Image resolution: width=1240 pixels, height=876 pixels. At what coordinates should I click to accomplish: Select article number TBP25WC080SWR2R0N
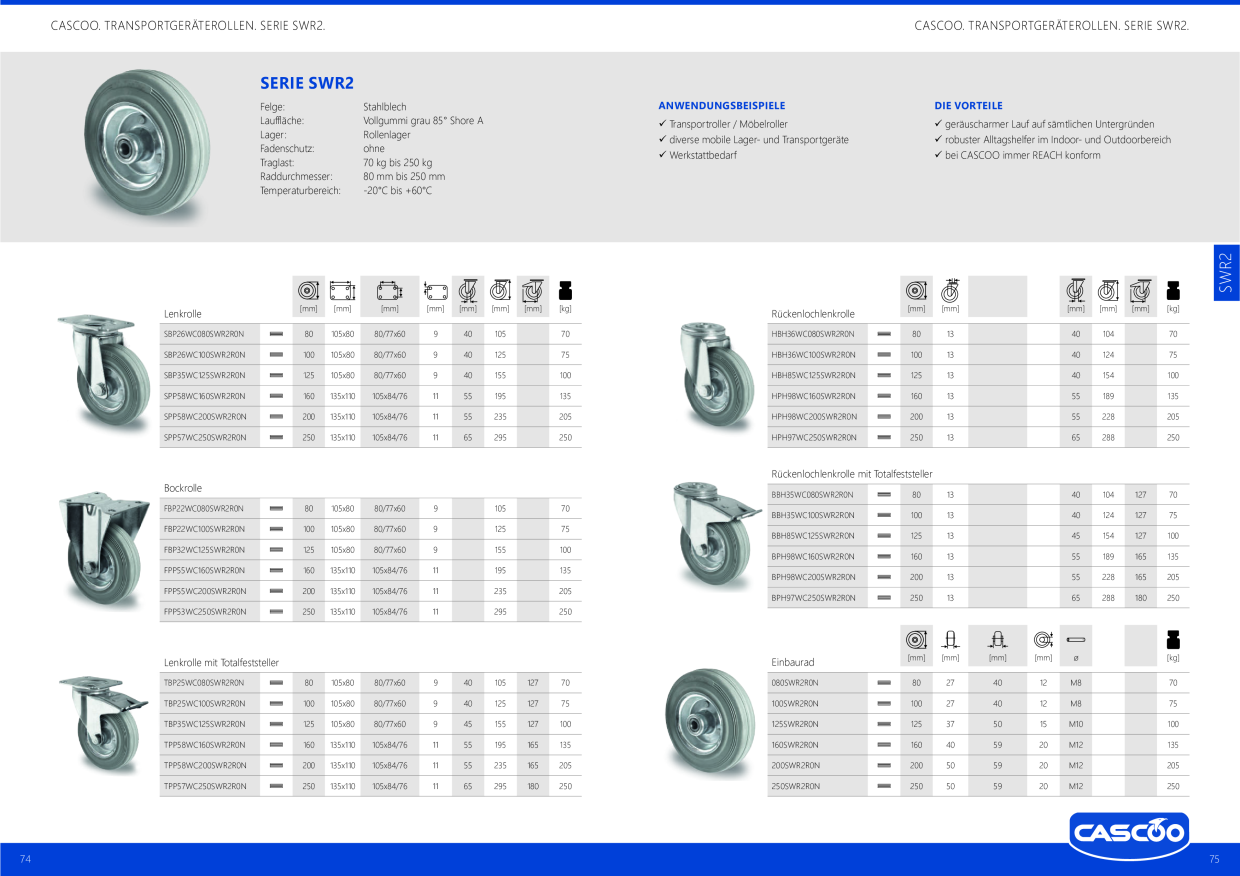[204, 683]
